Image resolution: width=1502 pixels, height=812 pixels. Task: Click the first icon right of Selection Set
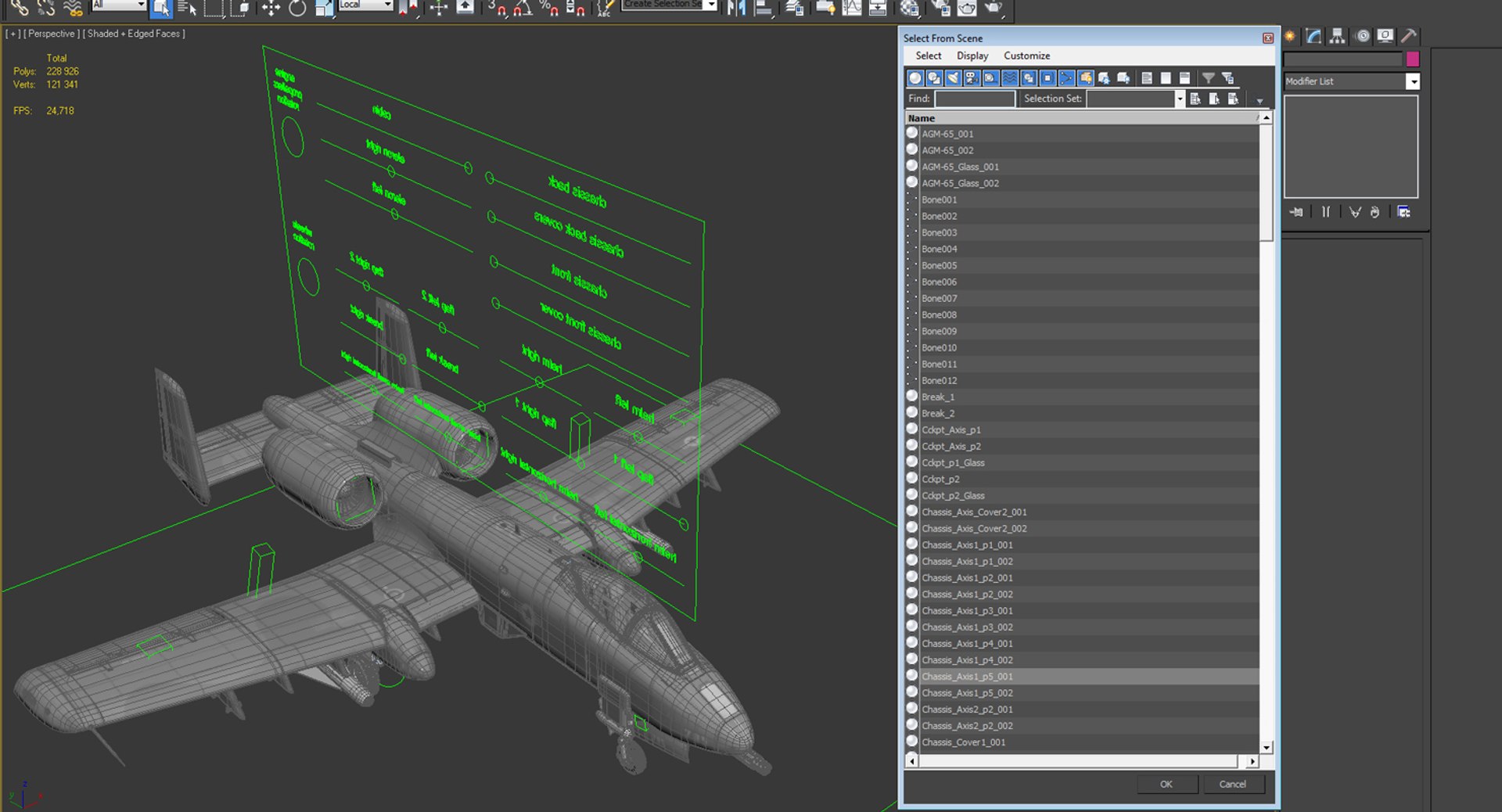1195,99
